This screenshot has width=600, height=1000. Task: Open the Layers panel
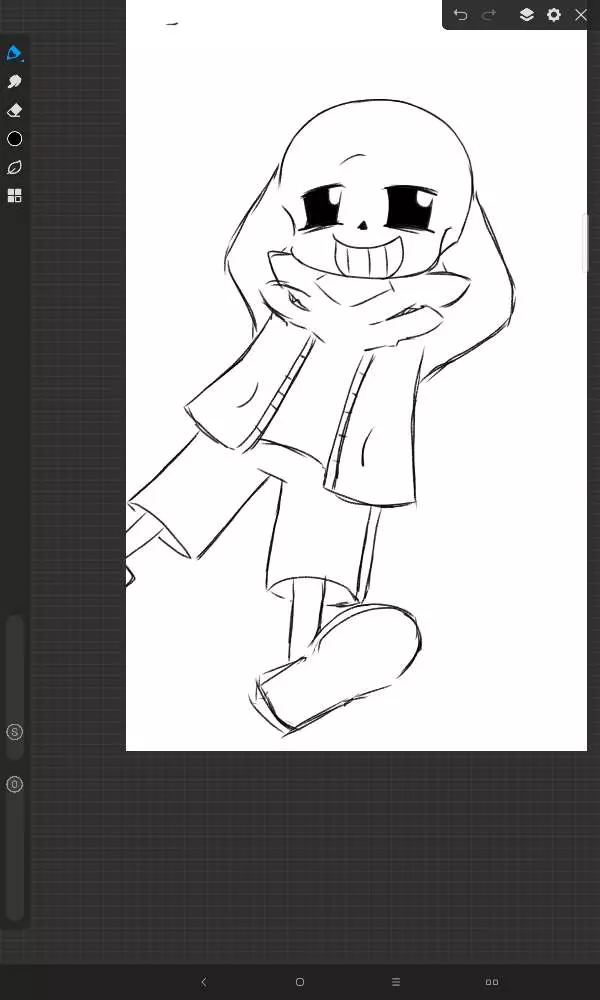(526, 15)
